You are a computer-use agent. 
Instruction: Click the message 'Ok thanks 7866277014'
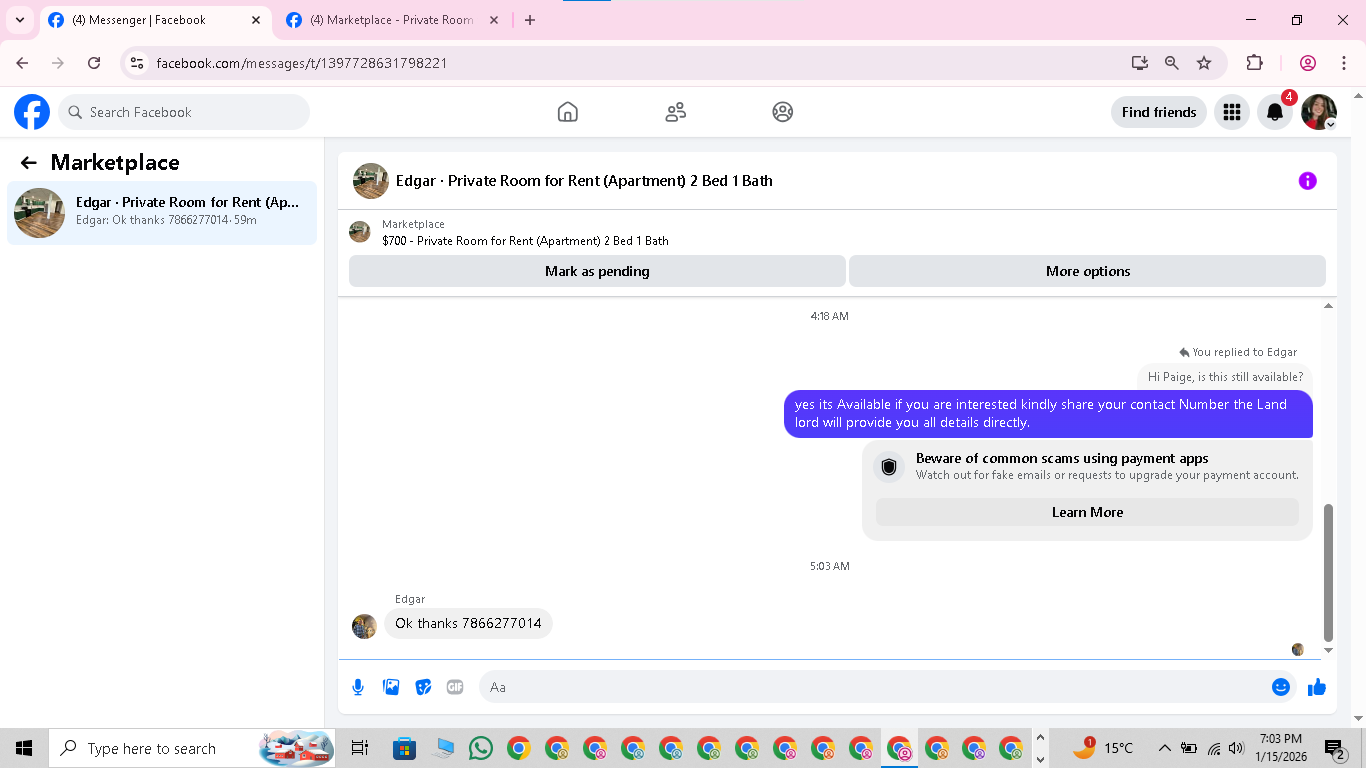[x=468, y=623]
